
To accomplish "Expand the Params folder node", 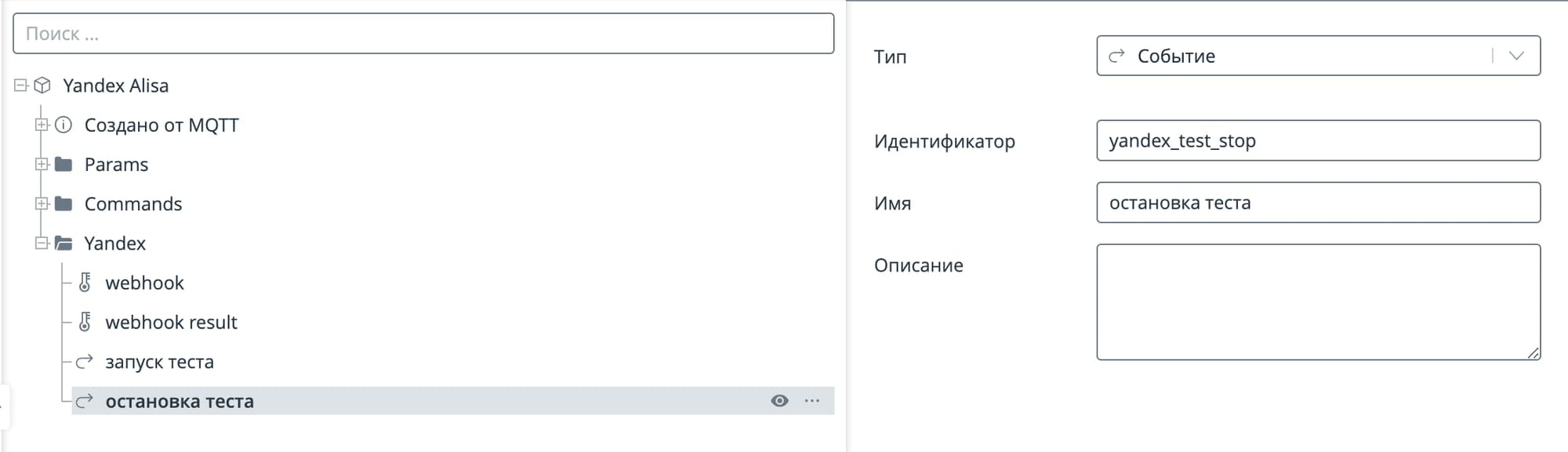I will pyautogui.click(x=42, y=164).
